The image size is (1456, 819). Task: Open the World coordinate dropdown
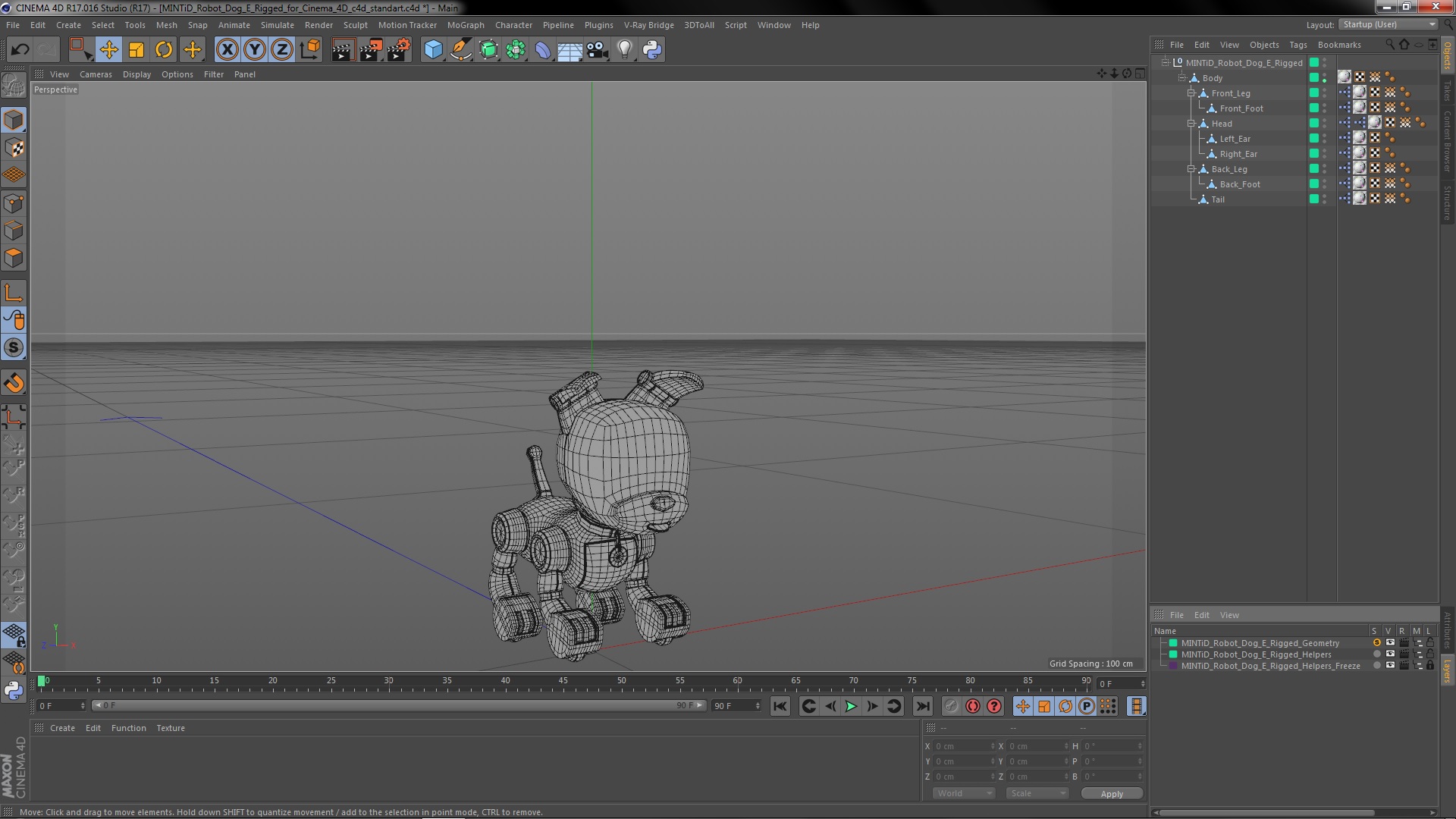click(x=963, y=793)
